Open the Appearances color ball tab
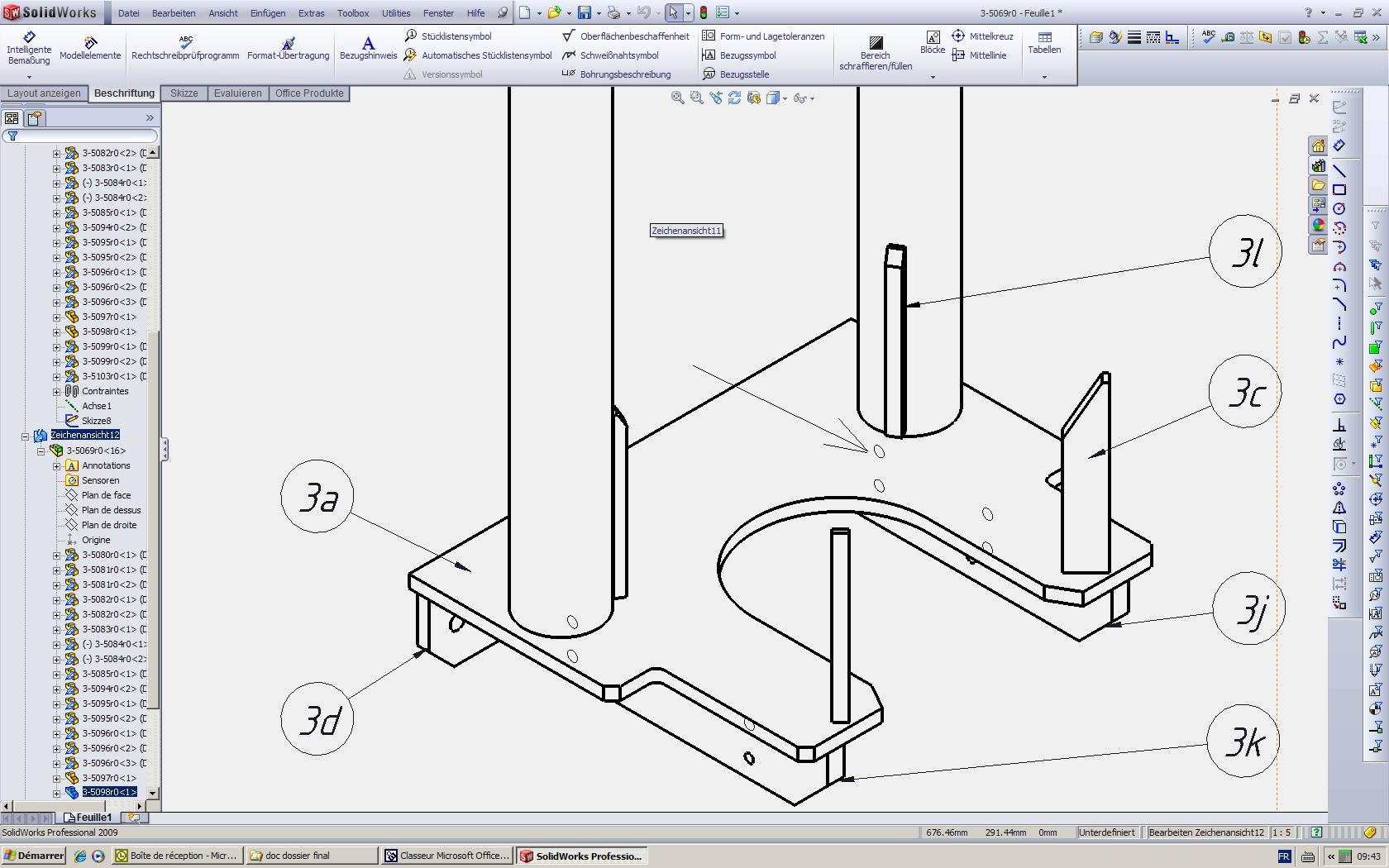Image resolution: width=1389 pixels, height=868 pixels. pyautogui.click(x=1318, y=225)
